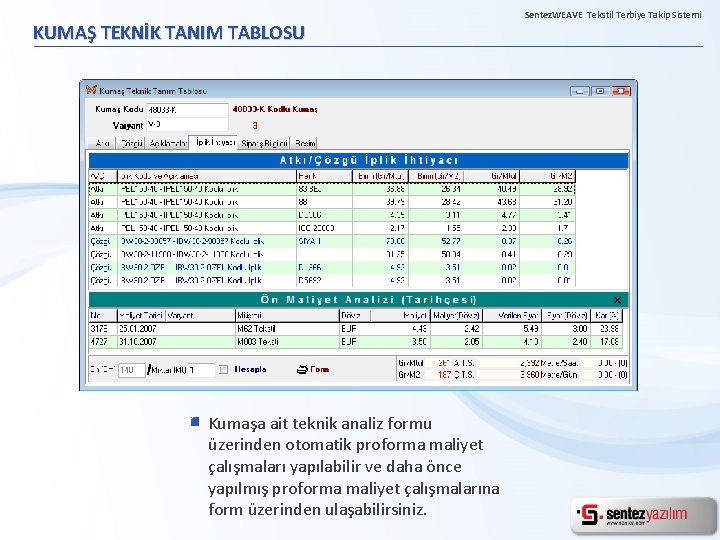Click the 52.77 cell in the Çözgü row

click(436, 241)
